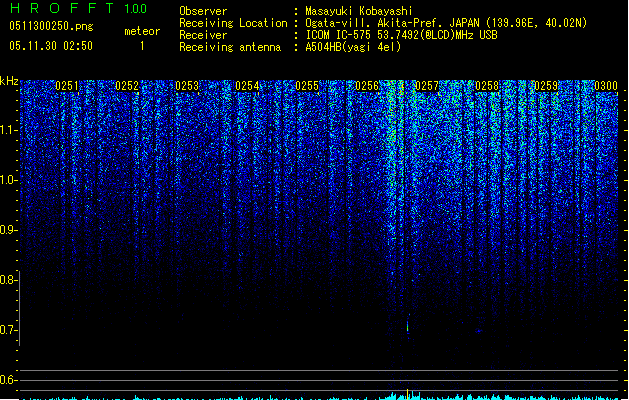Click the observer name Masayuki Kobayashi
The height and width of the screenshot is (400, 629).
coord(359,11)
